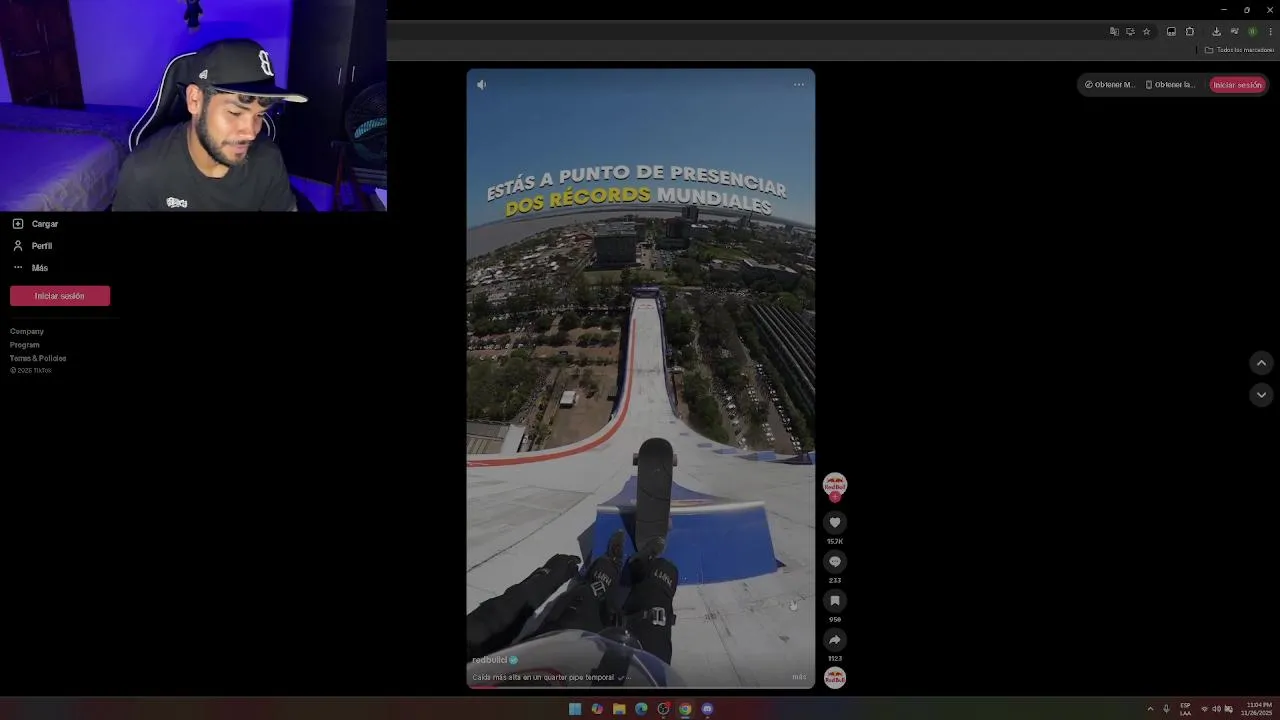Click Chrome translate page icon

[x=1114, y=31]
